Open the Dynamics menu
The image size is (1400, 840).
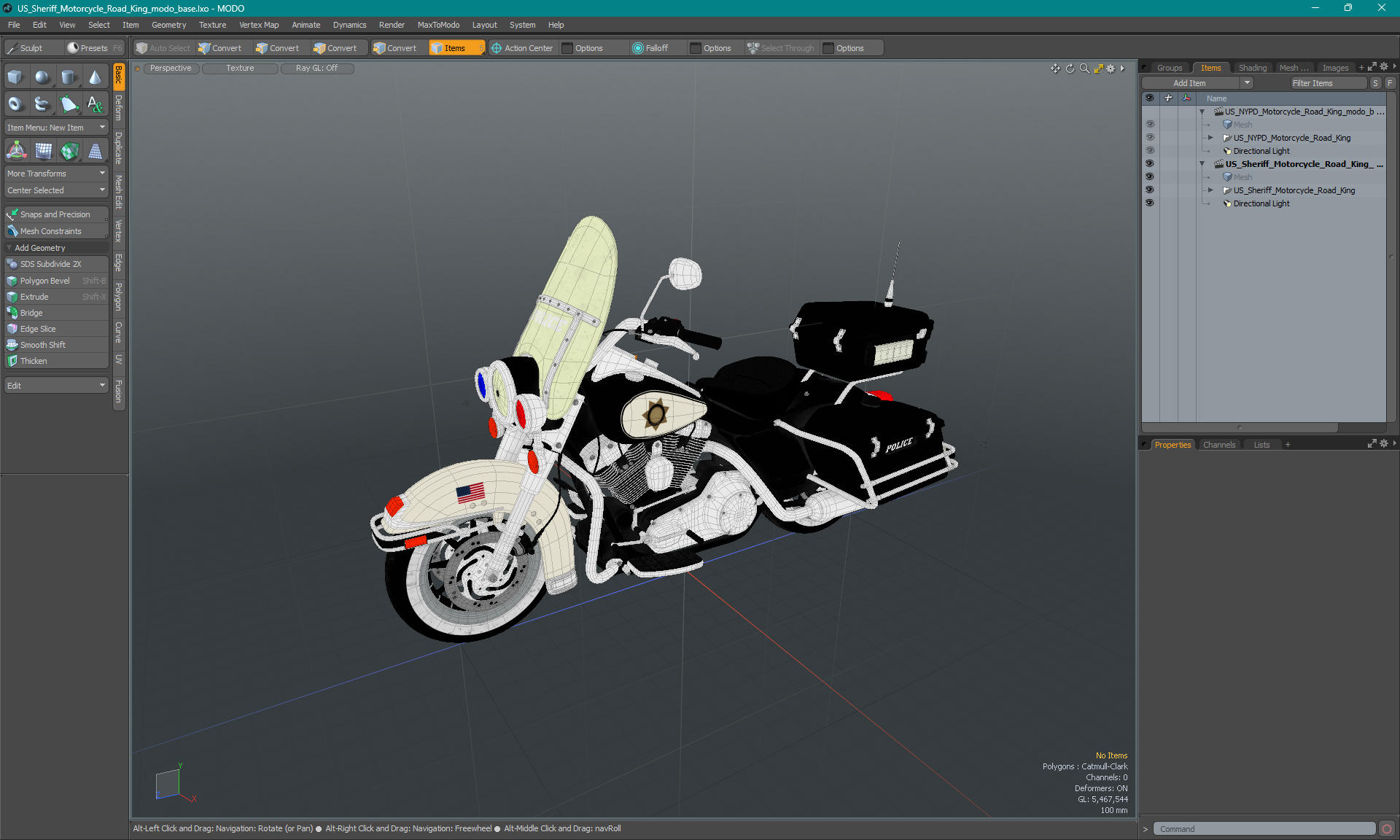tap(359, 24)
